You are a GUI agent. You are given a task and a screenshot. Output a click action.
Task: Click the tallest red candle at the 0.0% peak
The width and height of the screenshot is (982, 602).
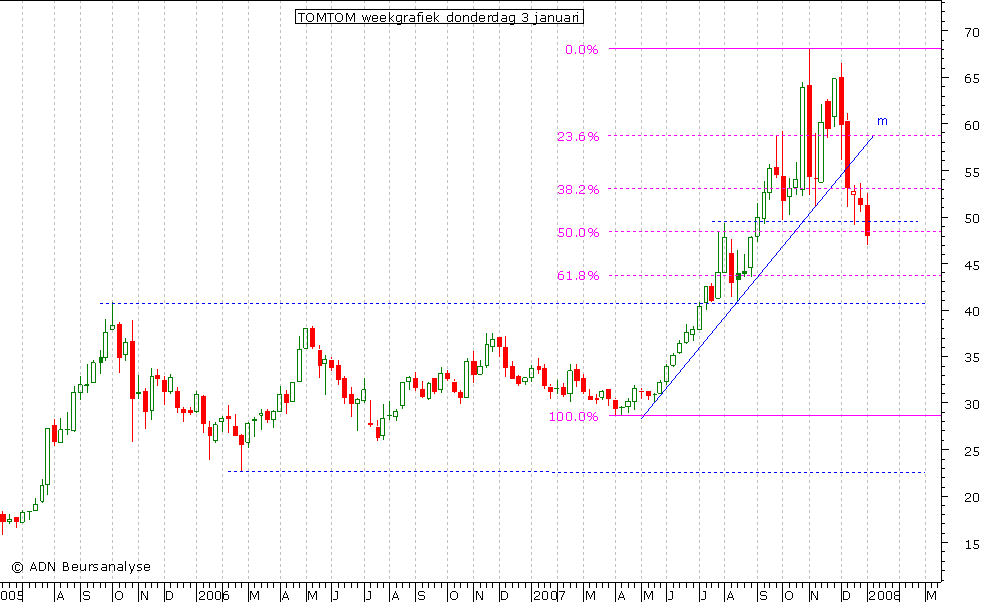point(809,130)
